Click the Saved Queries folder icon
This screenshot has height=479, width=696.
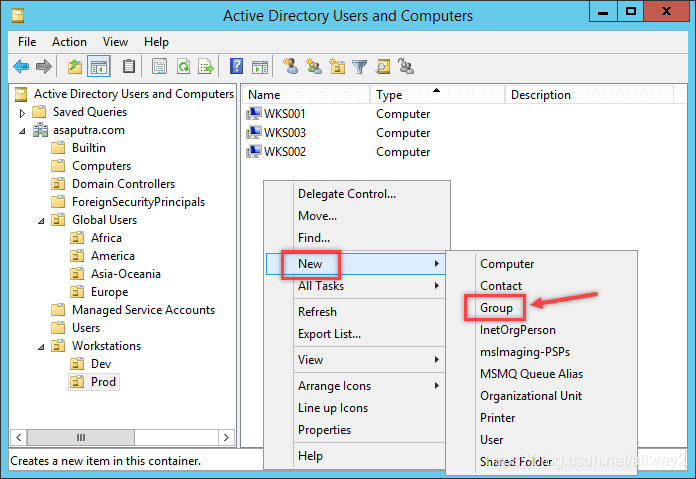pos(40,112)
